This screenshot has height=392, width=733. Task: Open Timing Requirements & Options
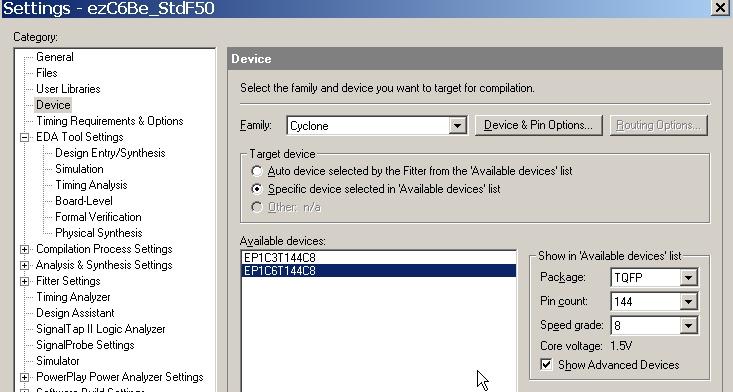[110, 121]
